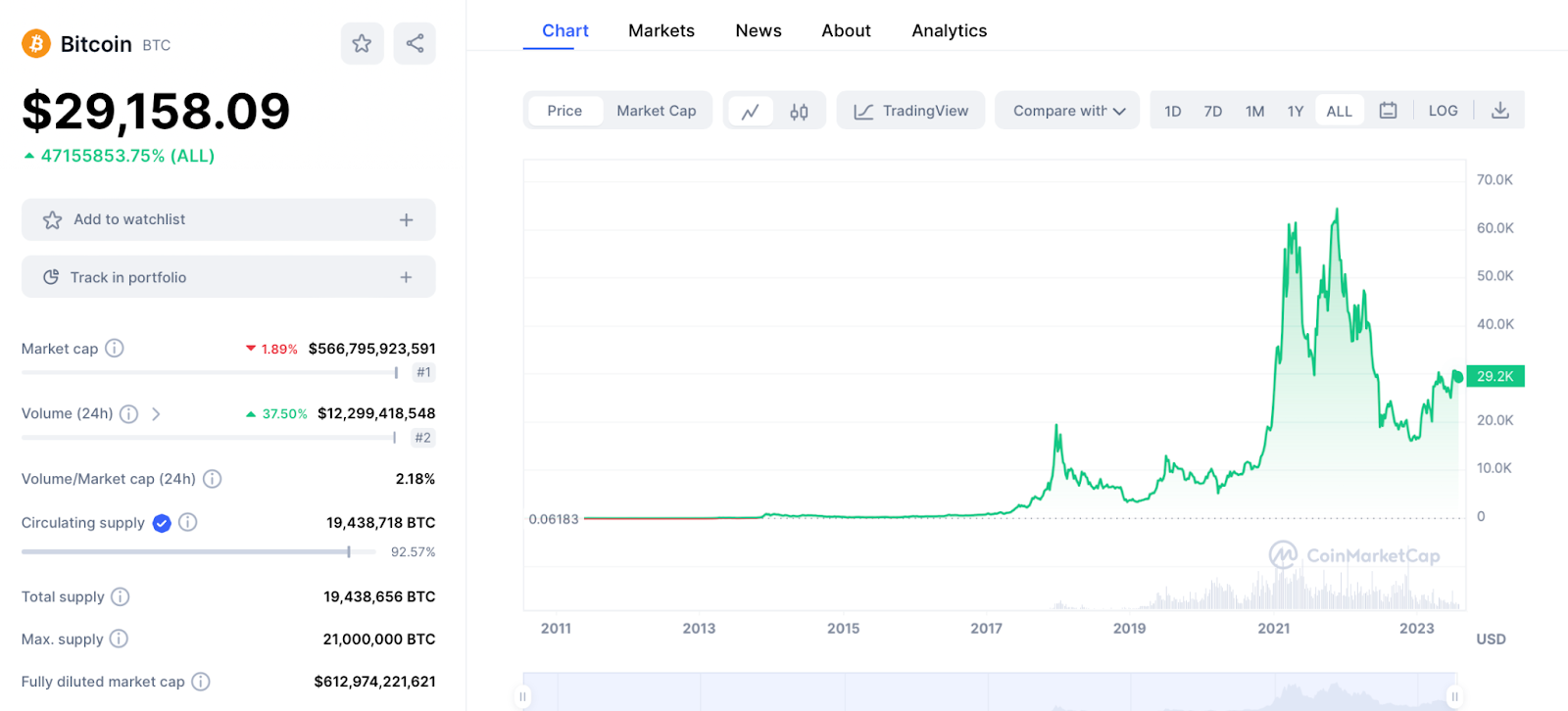Click market cap value $566,795,923,591
Screen dimensions: 1568x711
click(372, 349)
